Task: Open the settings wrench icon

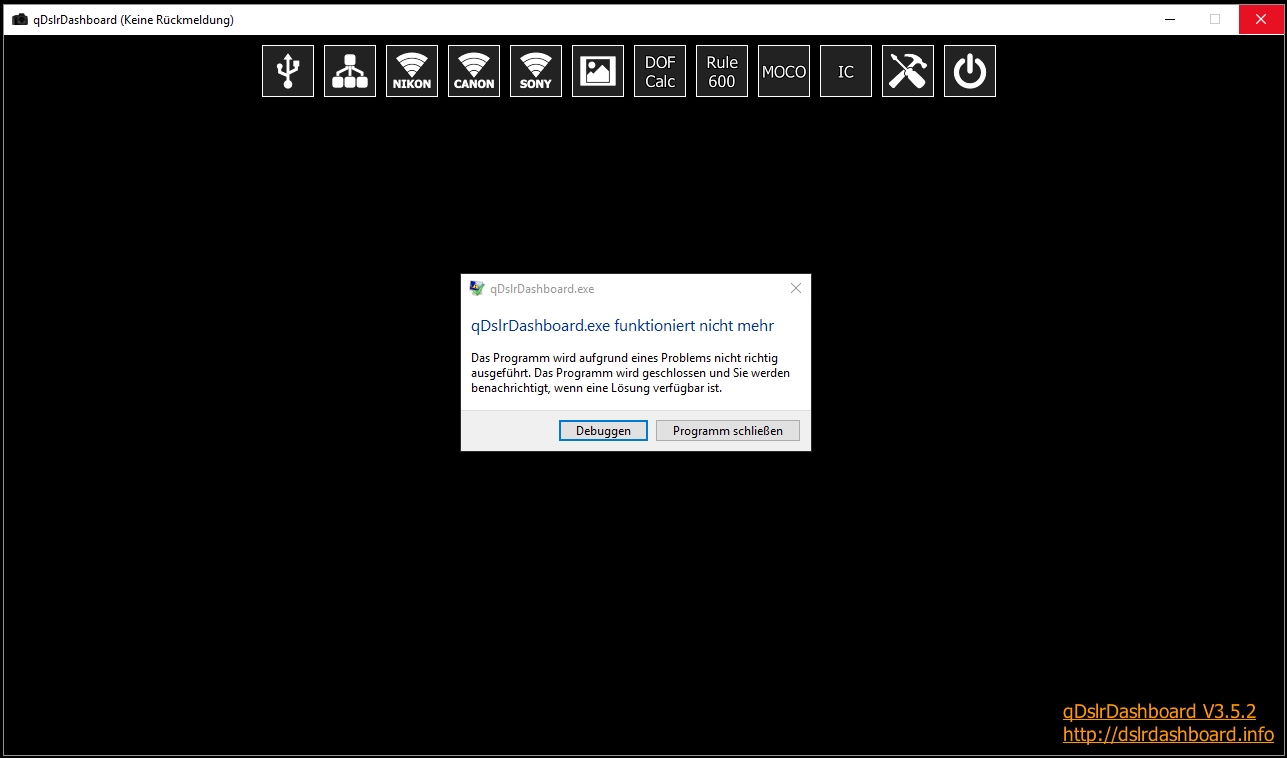Action: [x=907, y=71]
